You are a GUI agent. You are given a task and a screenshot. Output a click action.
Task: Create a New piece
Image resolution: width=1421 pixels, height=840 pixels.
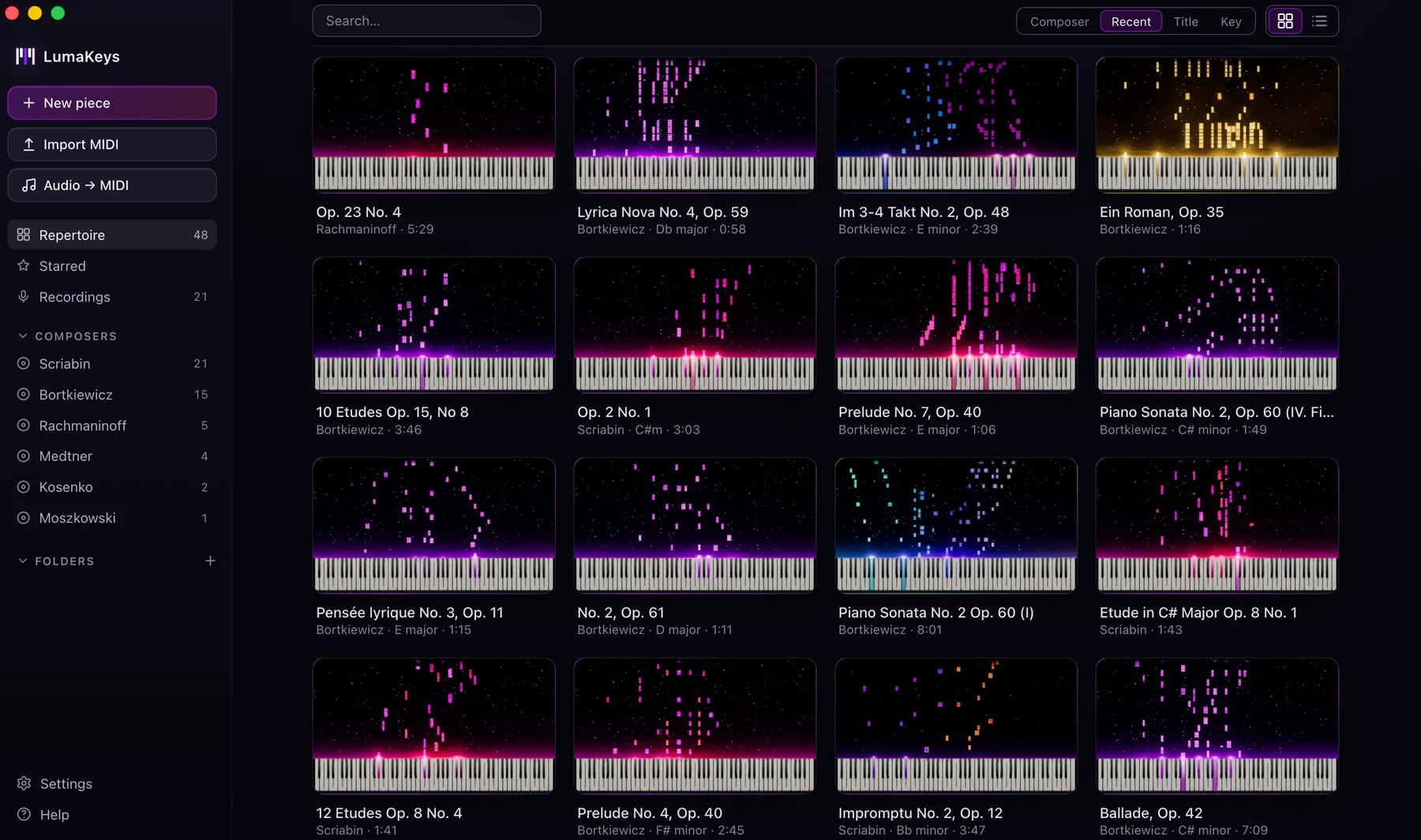[x=112, y=103]
